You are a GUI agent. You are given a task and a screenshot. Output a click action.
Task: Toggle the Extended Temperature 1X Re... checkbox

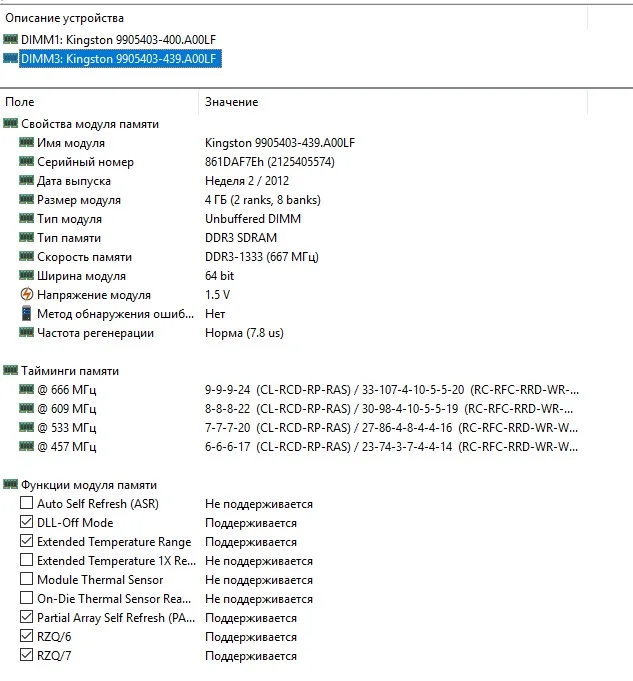click(27, 560)
